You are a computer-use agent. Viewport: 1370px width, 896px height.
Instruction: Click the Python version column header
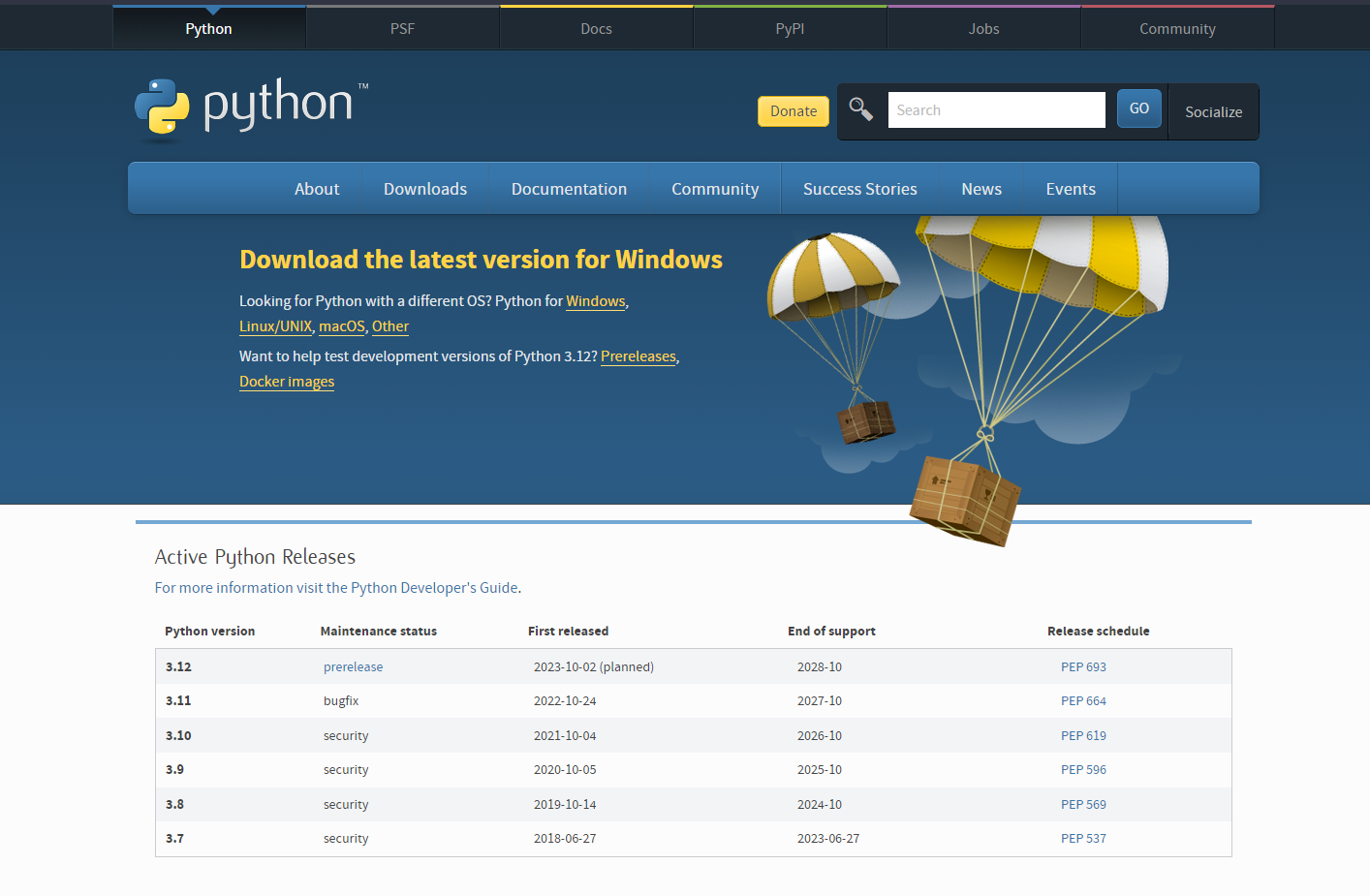point(210,632)
